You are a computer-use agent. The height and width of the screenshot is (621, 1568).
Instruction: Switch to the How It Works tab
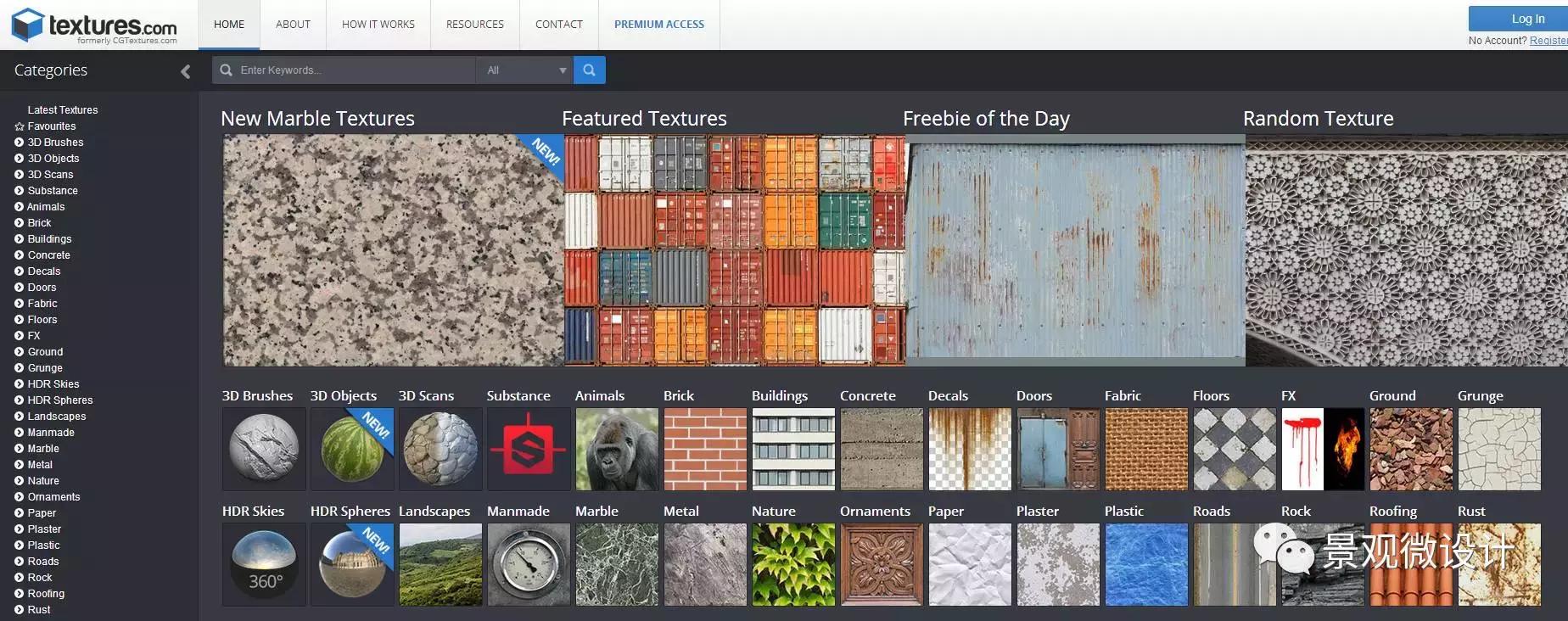pyautogui.click(x=378, y=25)
